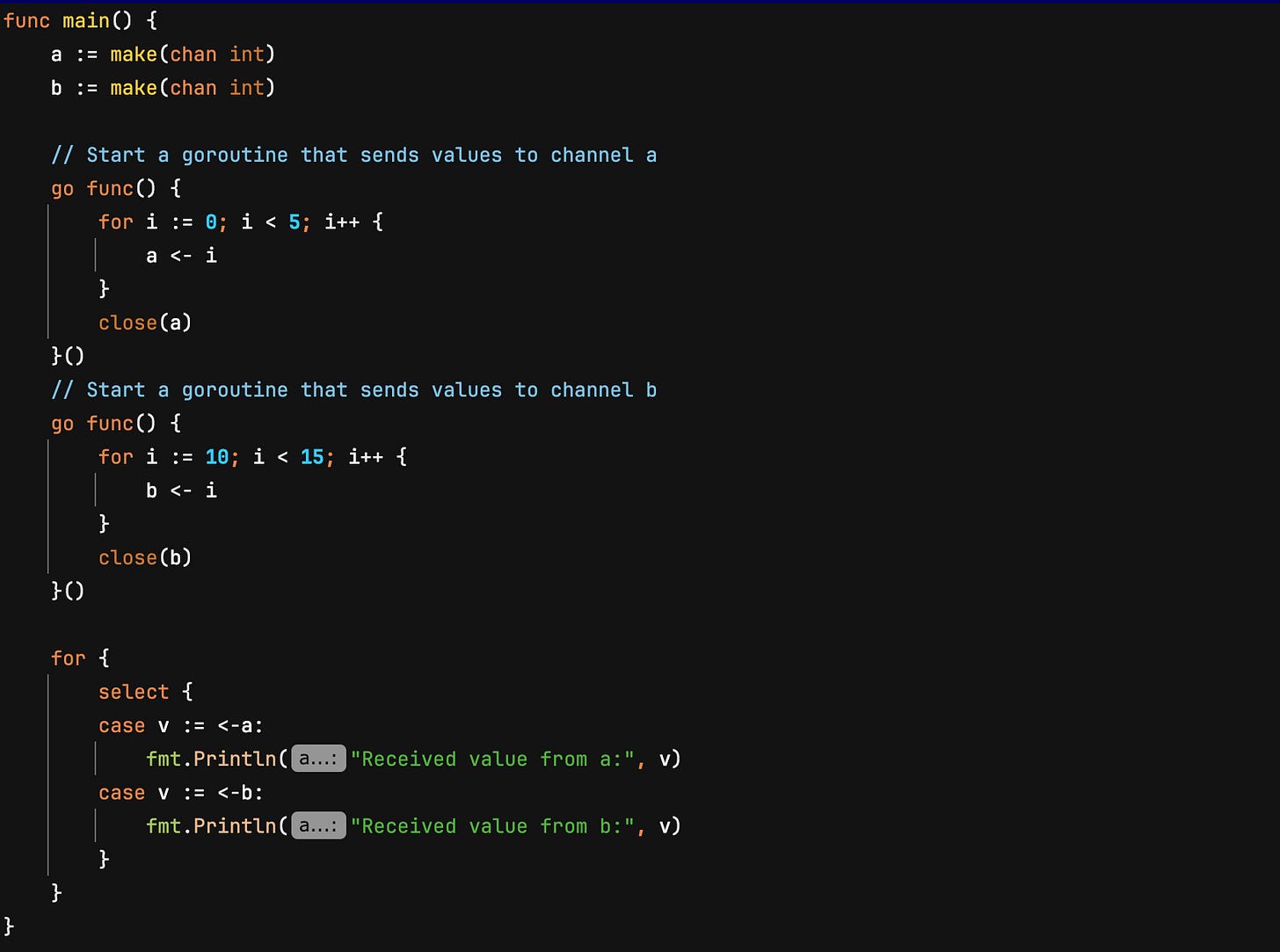Click the string "Received value from a:"

pos(492,759)
